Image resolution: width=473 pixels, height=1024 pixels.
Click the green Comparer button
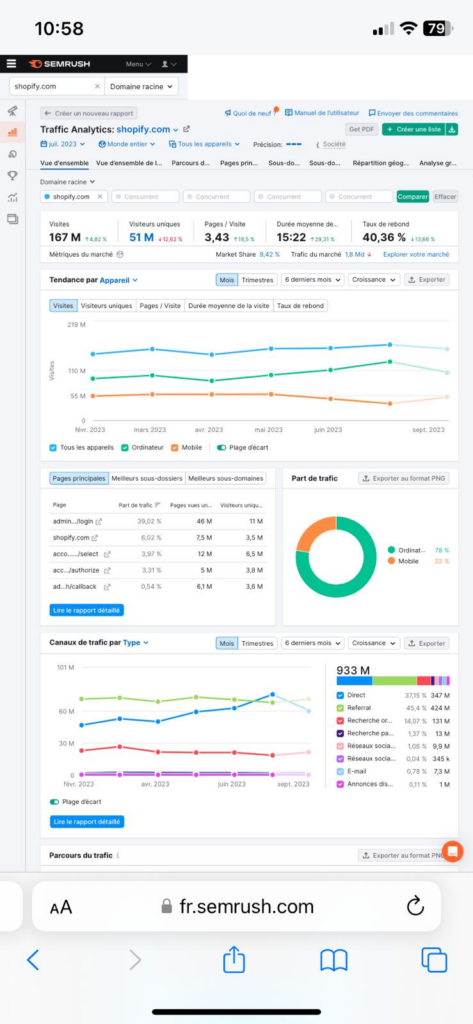[x=412, y=197]
